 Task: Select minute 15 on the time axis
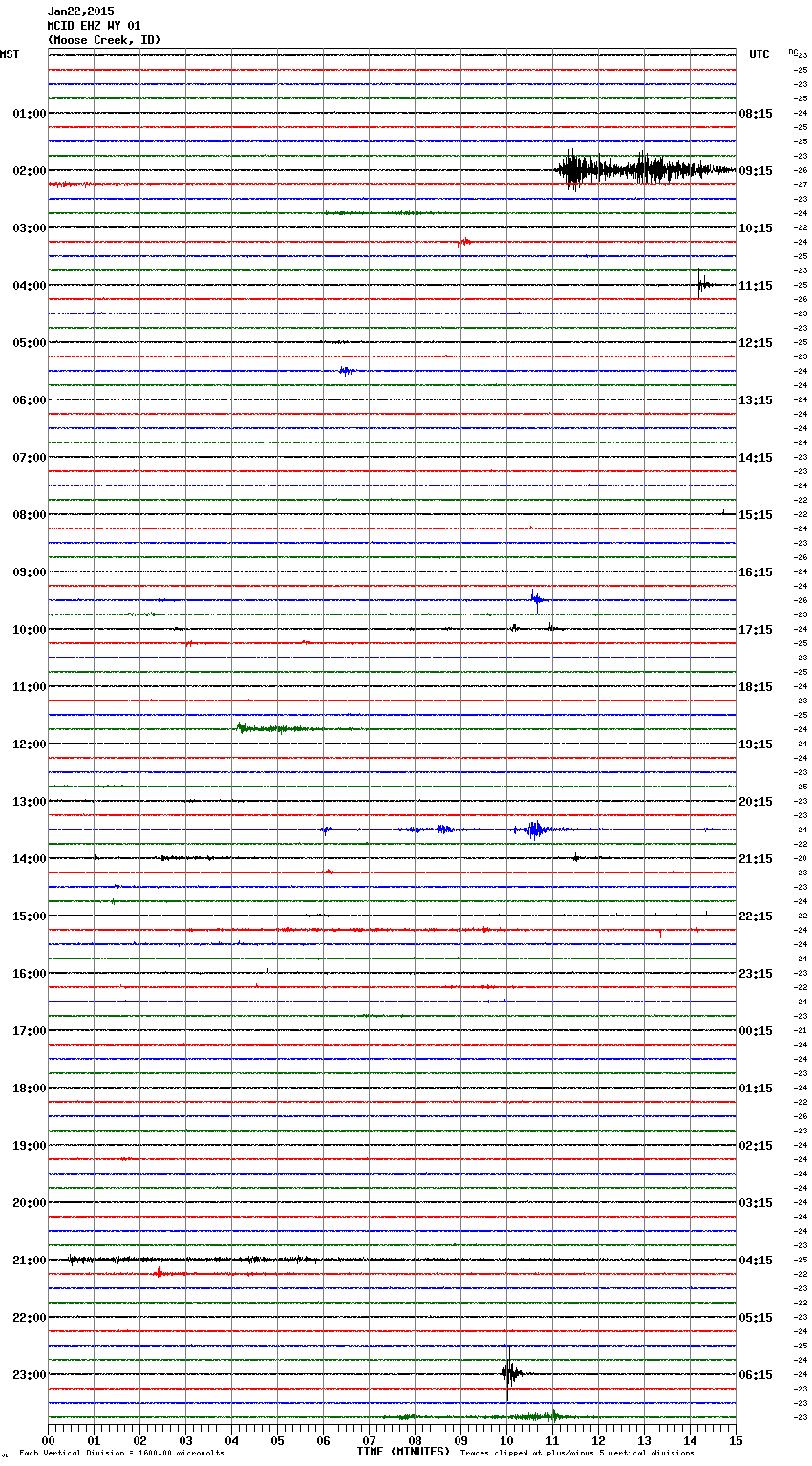point(734,1440)
